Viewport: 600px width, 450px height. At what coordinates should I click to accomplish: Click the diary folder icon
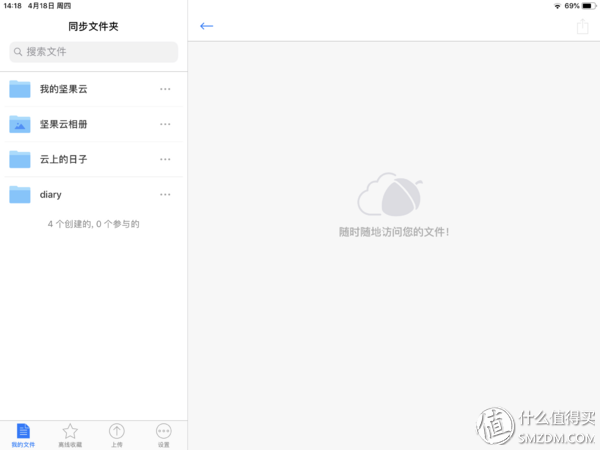coord(20,194)
